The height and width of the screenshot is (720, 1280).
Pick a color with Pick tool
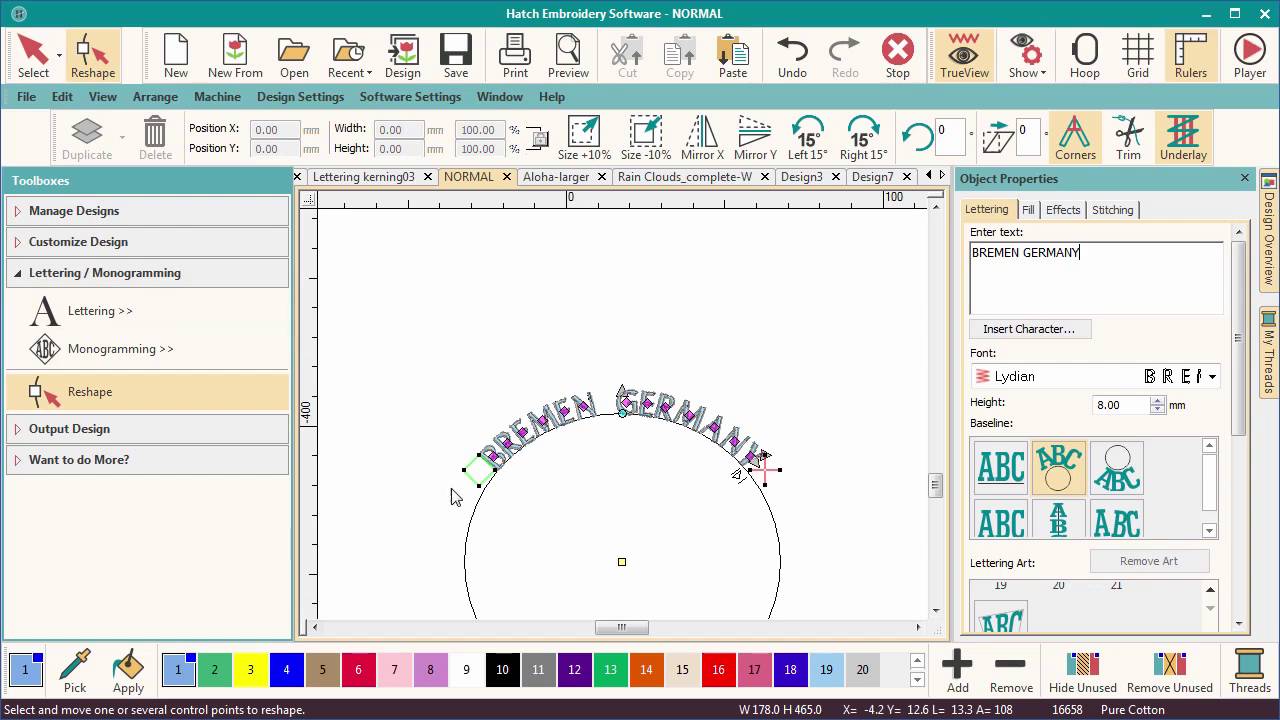click(75, 670)
